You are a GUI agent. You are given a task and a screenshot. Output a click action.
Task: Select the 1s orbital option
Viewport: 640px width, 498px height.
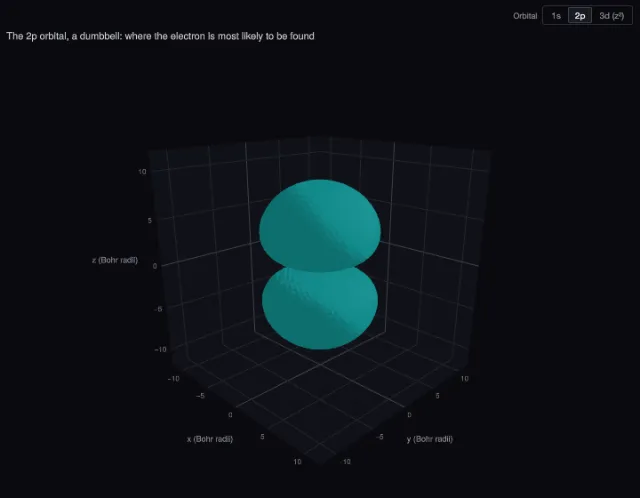[x=556, y=16]
